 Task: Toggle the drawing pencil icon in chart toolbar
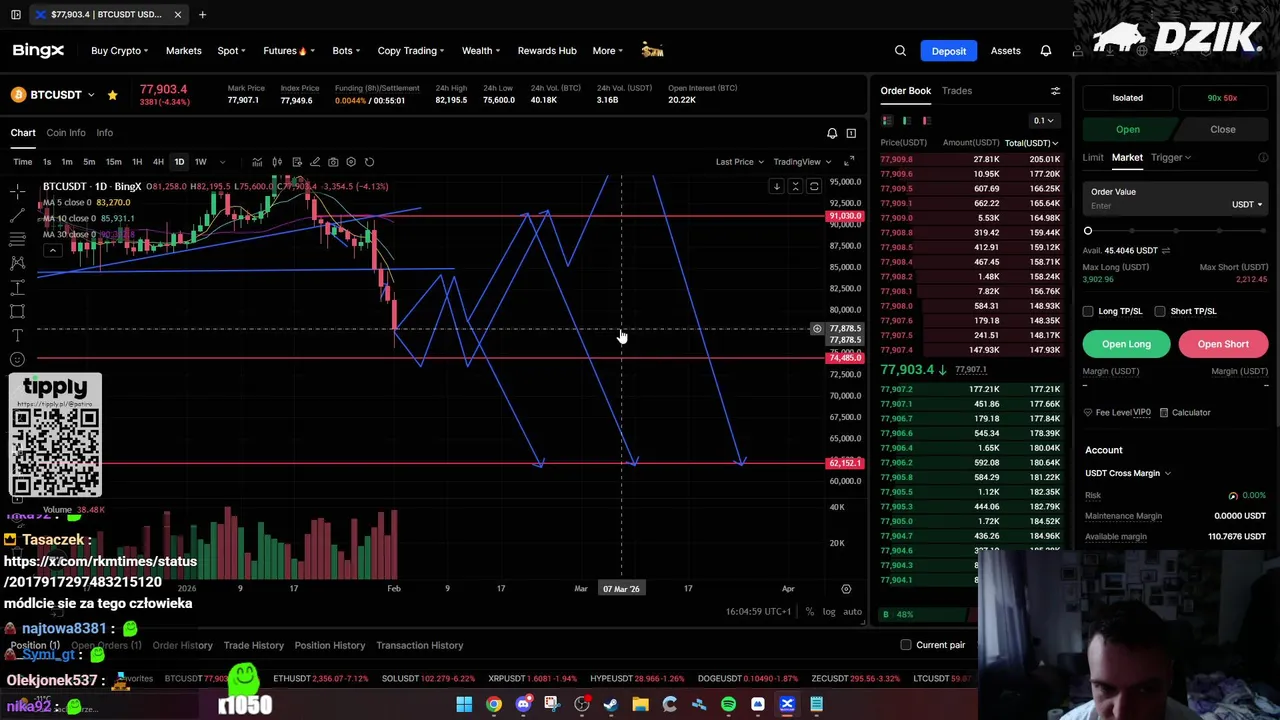click(x=314, y=162)
